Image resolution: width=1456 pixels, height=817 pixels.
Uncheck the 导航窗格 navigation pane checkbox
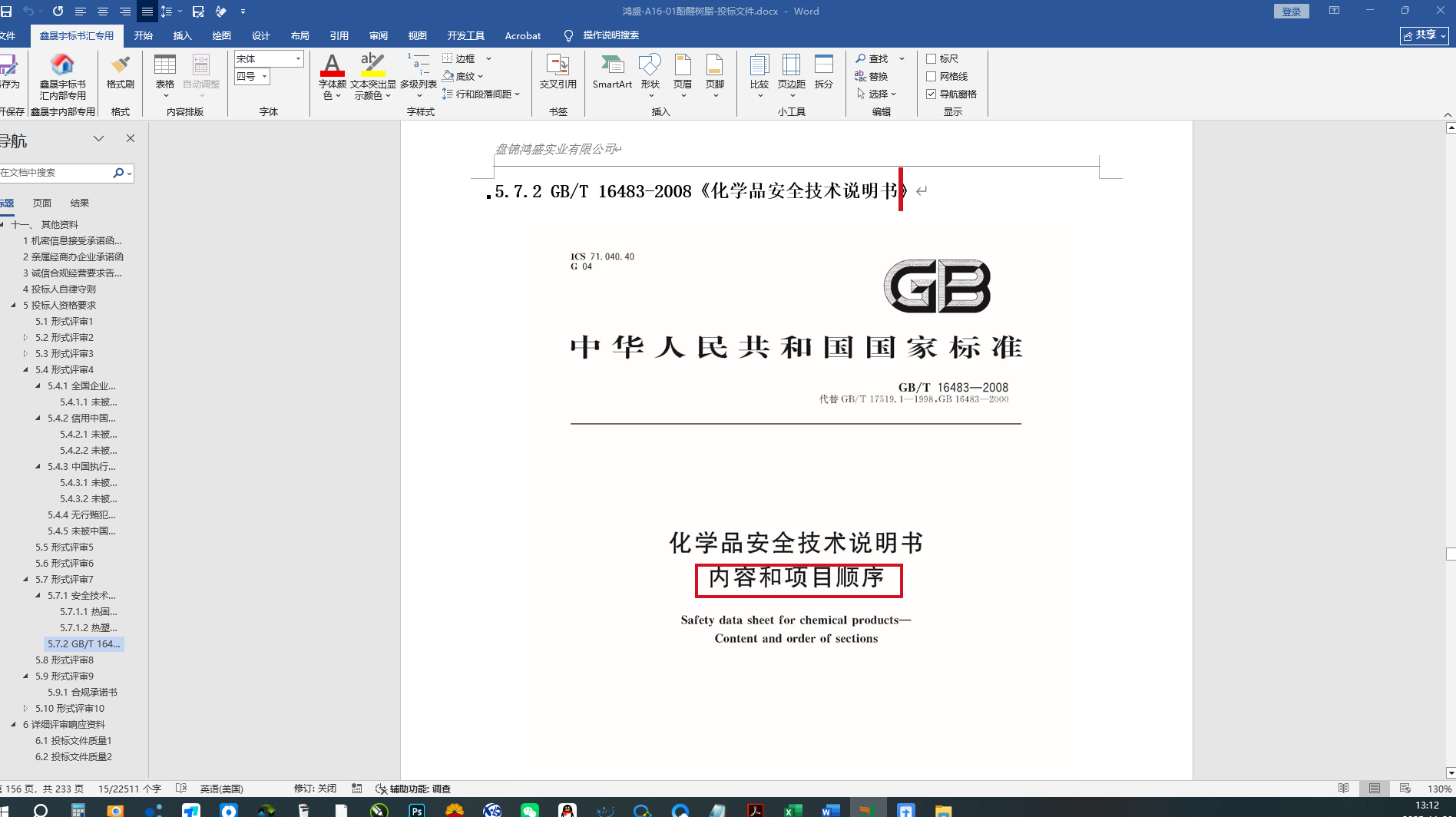[x=931, y=94]
